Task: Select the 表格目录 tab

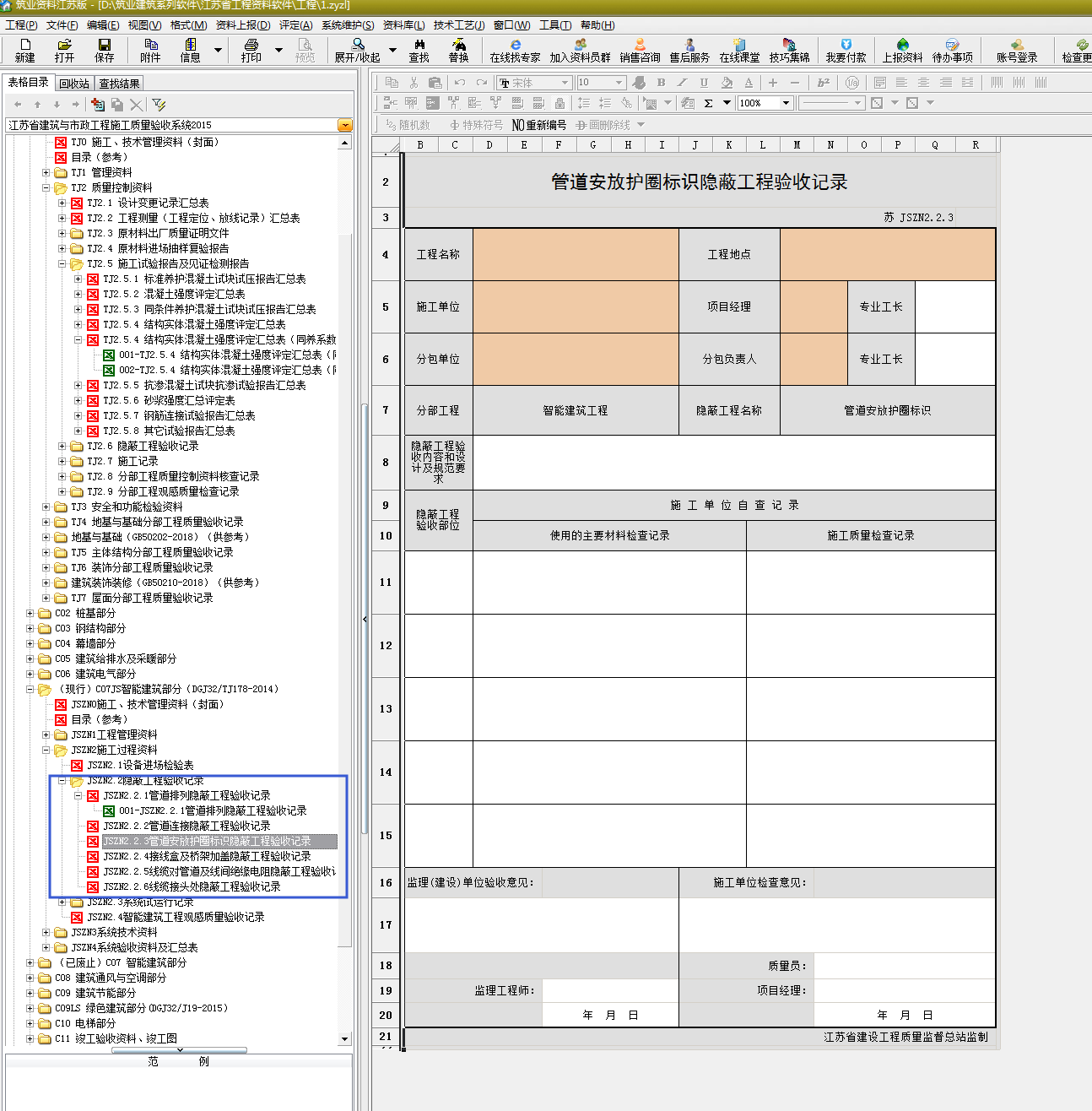Action: click(x=29, y=82)
